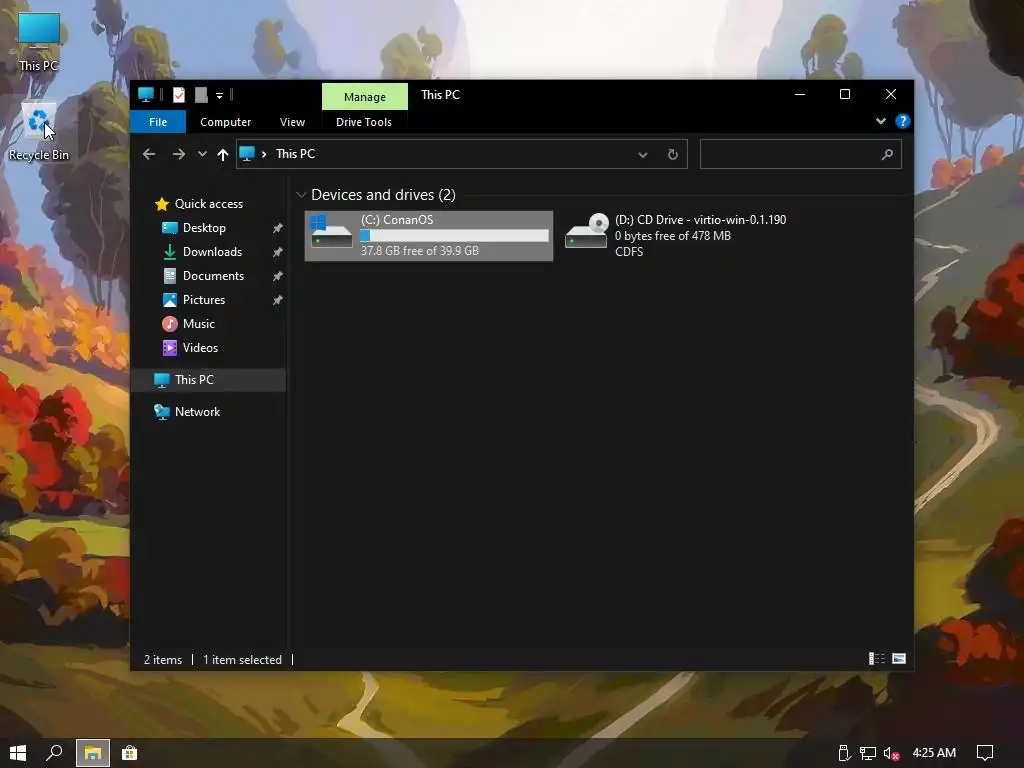
Task: Switch to details view in status bar
Action: [x=876, y=659]
